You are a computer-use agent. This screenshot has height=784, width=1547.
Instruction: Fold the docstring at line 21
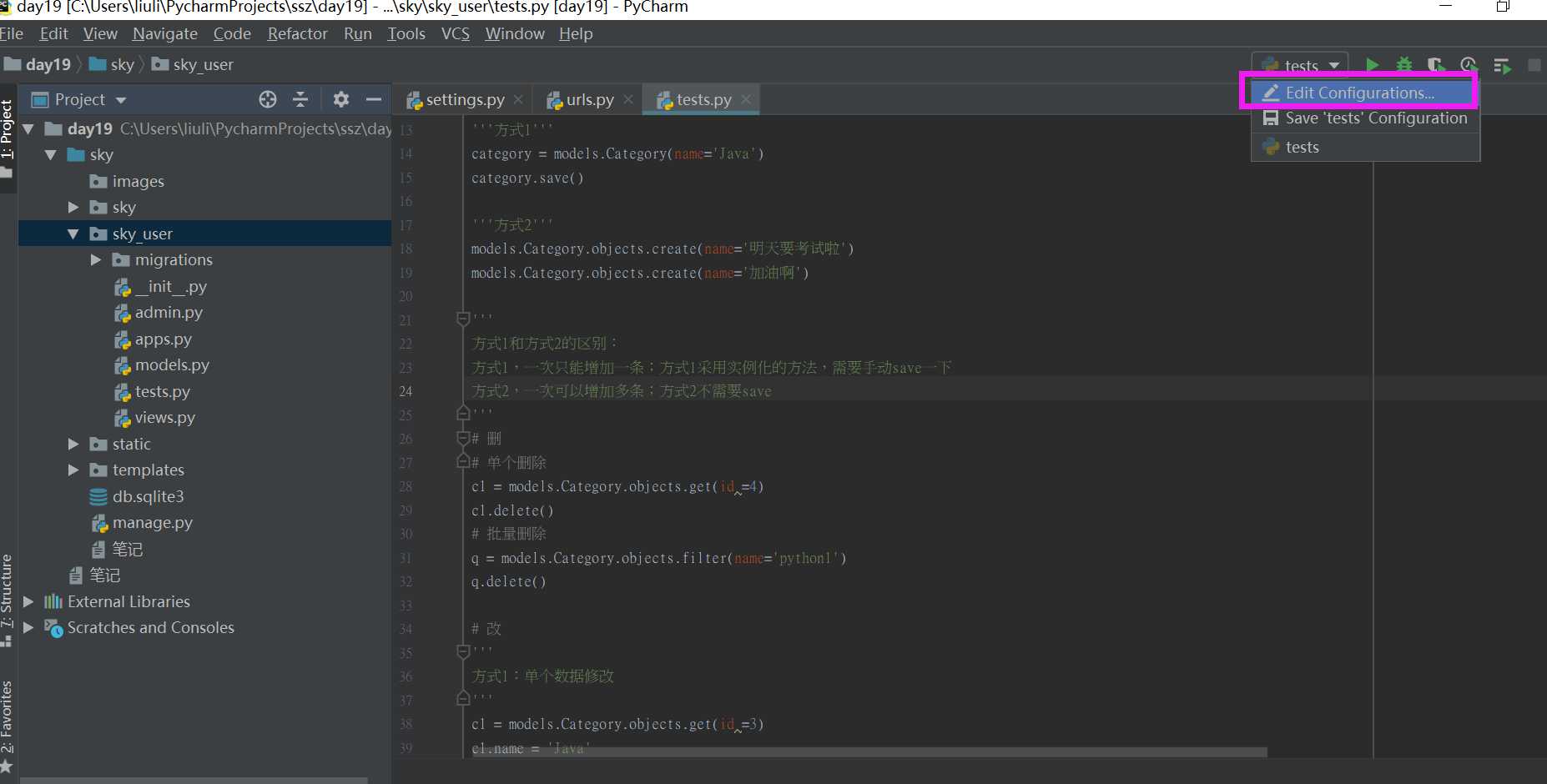pos(463,319)
